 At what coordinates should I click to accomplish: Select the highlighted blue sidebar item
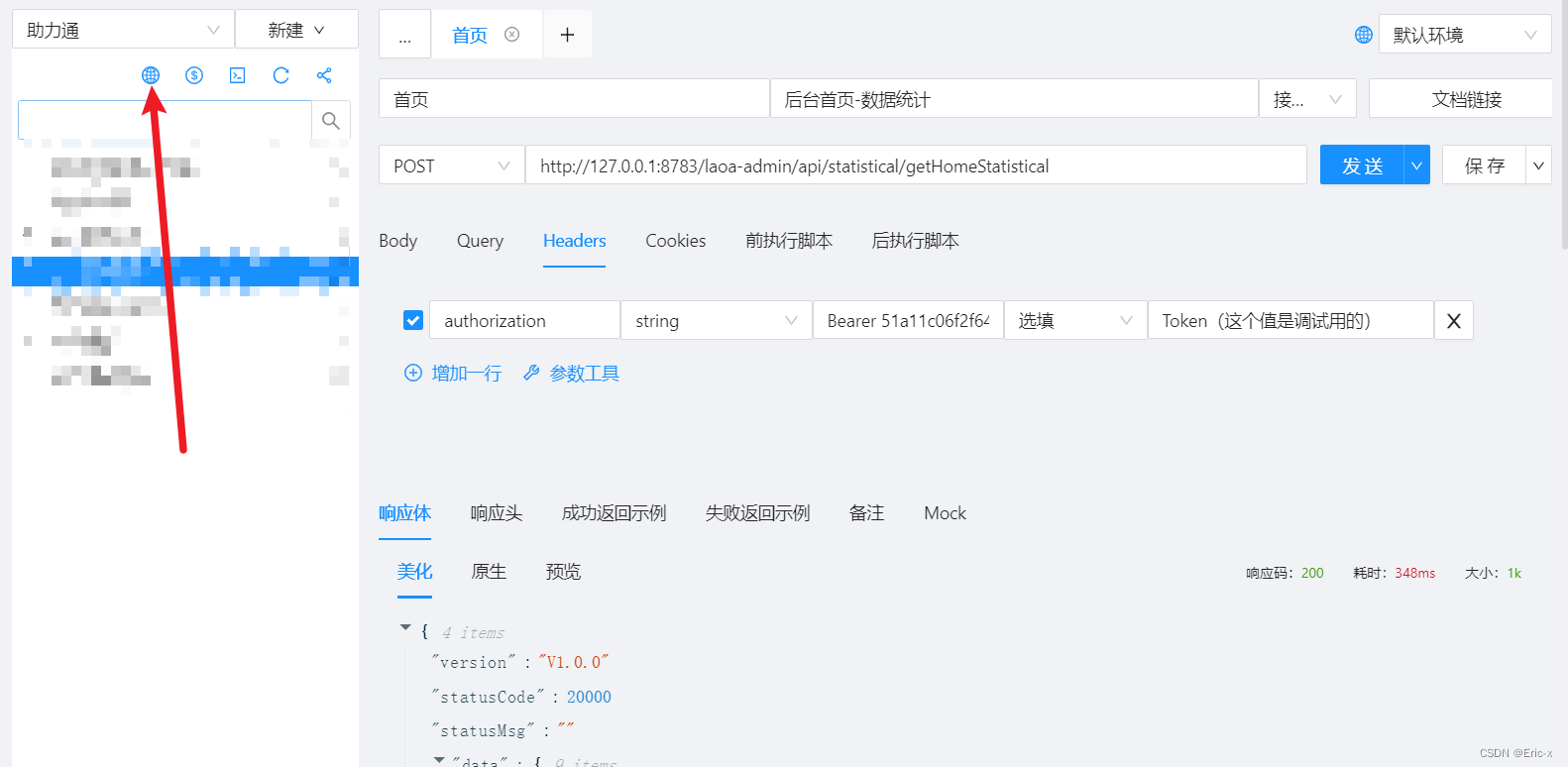tap(185, 272)
